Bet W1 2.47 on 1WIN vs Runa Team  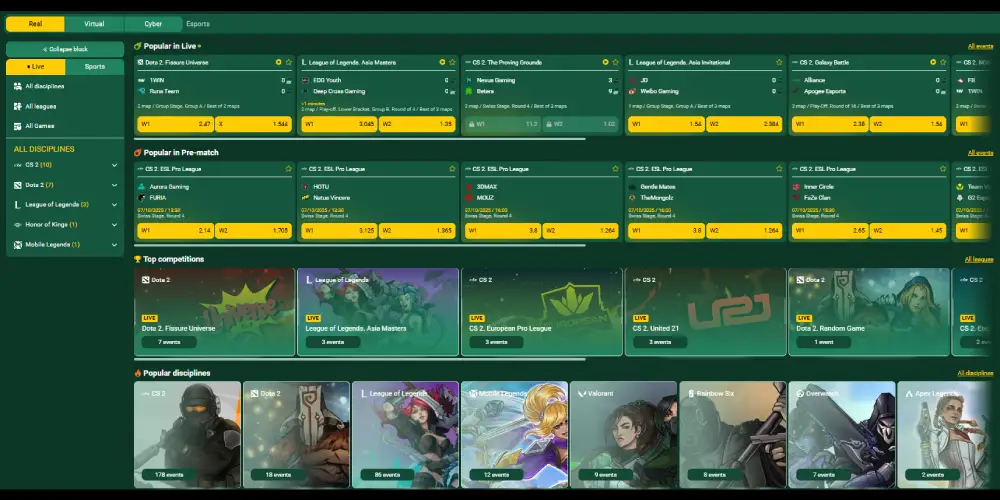(x=175, y=124)
